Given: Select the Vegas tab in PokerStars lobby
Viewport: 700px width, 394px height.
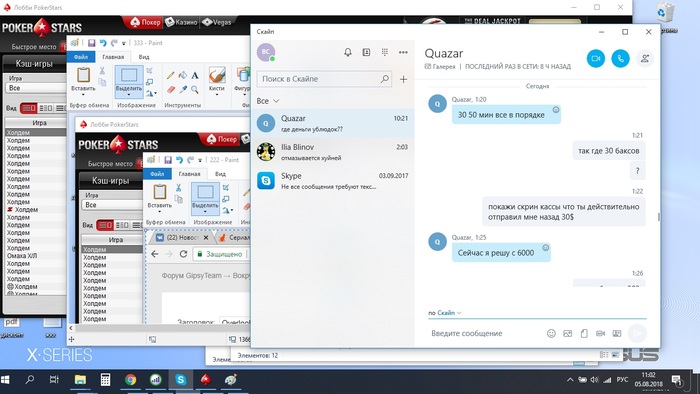Looking at the screenshot, I should (x=217, y=22).
